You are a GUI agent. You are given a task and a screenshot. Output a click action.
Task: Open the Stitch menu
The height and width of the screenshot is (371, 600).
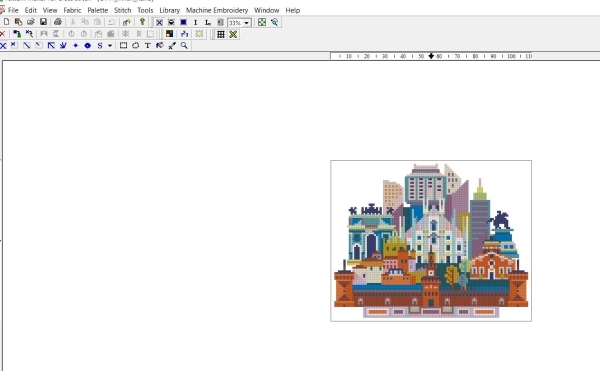(x=122, y=10)
